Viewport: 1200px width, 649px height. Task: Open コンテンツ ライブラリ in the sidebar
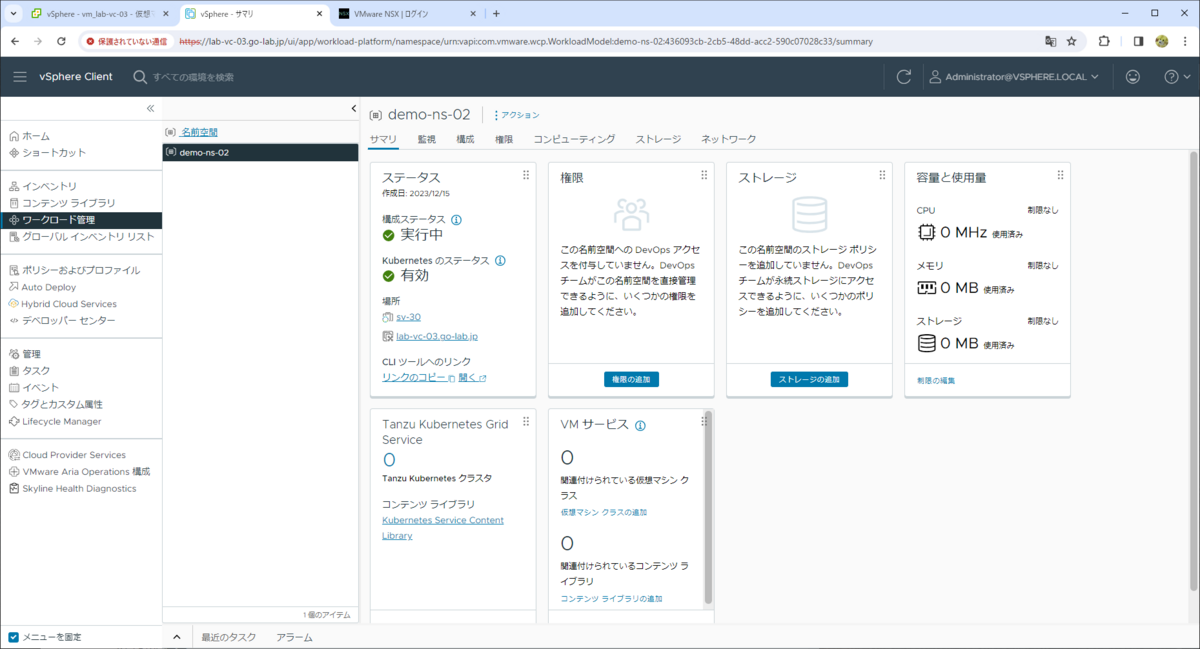click(x=69, y=203)
